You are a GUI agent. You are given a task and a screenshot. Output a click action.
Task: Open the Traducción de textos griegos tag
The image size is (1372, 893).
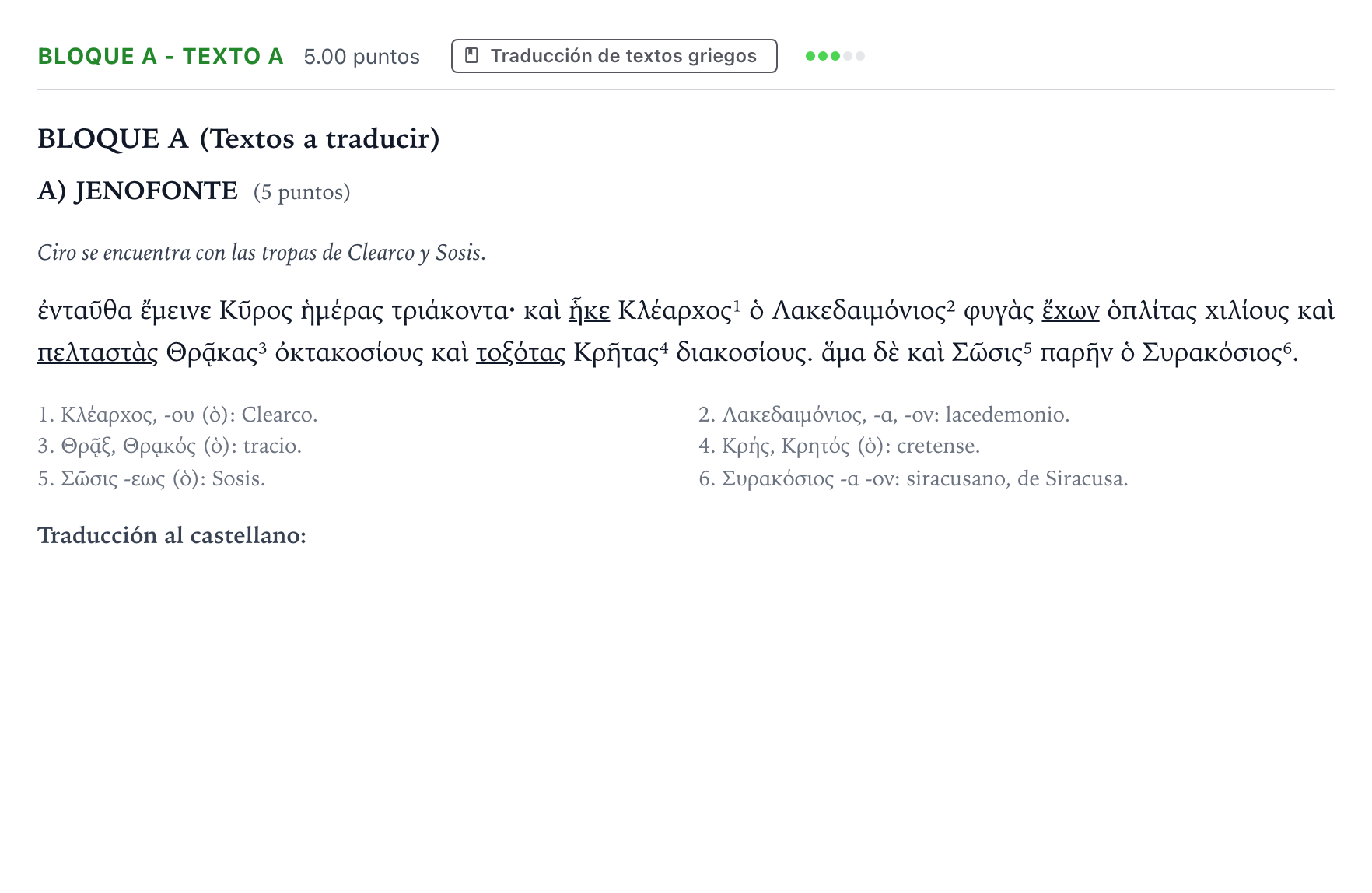click(614, 56)
